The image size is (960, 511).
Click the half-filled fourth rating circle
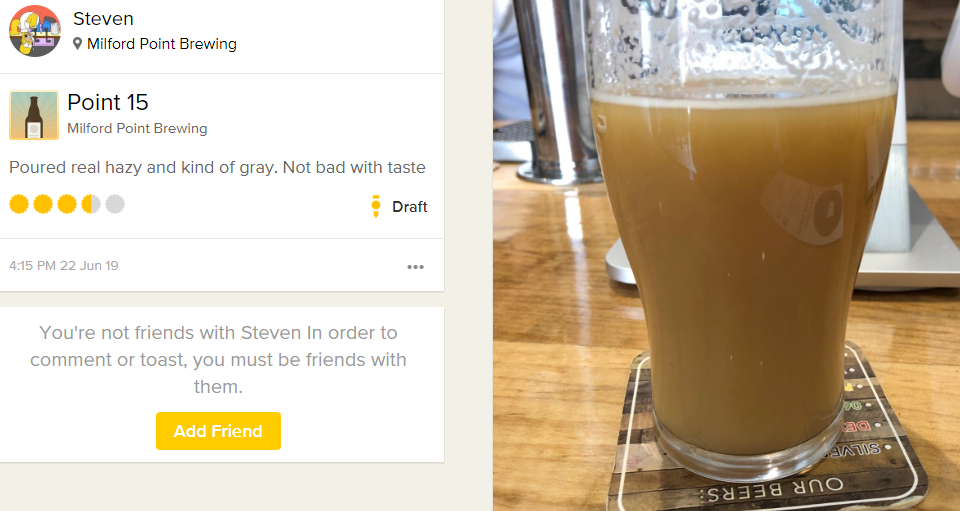pos(91,204)
